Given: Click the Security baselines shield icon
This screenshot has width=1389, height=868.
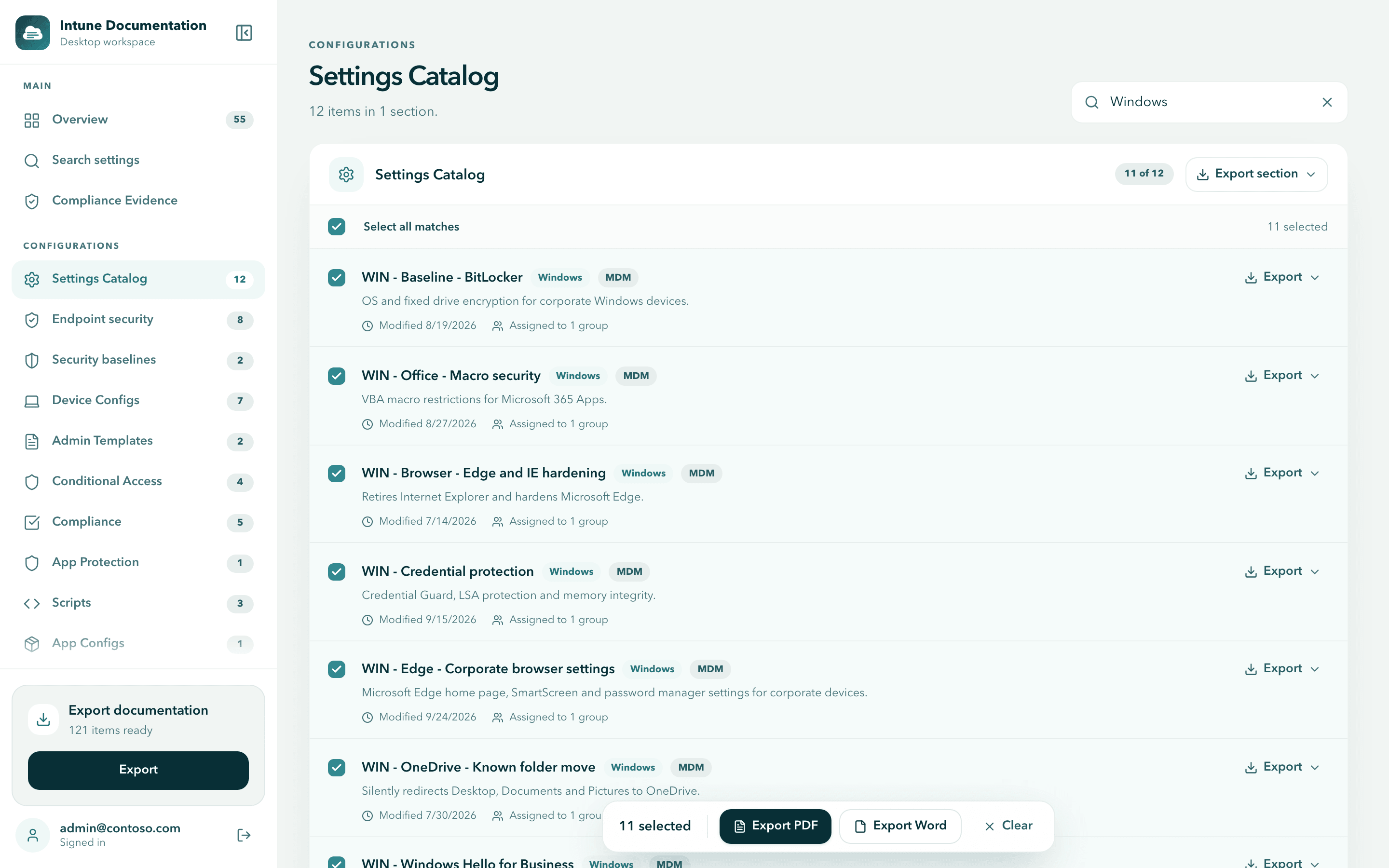Looking at the screenshot, I should click(32, 360).
